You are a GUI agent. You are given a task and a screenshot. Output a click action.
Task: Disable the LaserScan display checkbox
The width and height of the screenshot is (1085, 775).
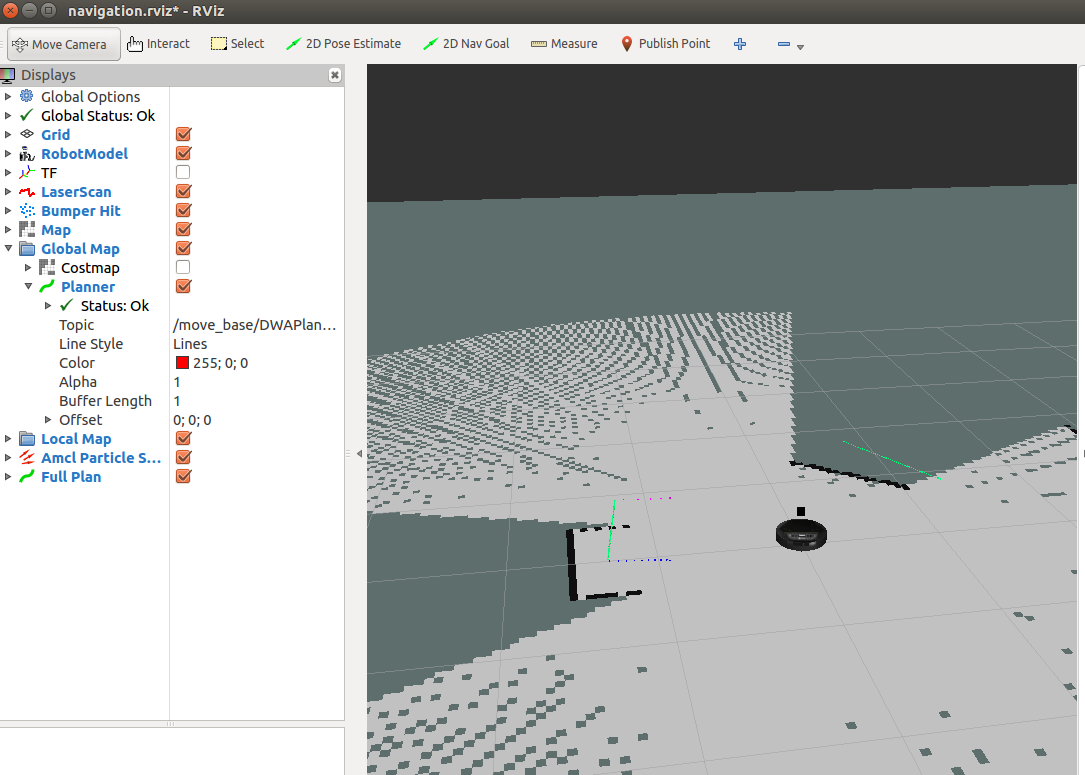[182, 191]
